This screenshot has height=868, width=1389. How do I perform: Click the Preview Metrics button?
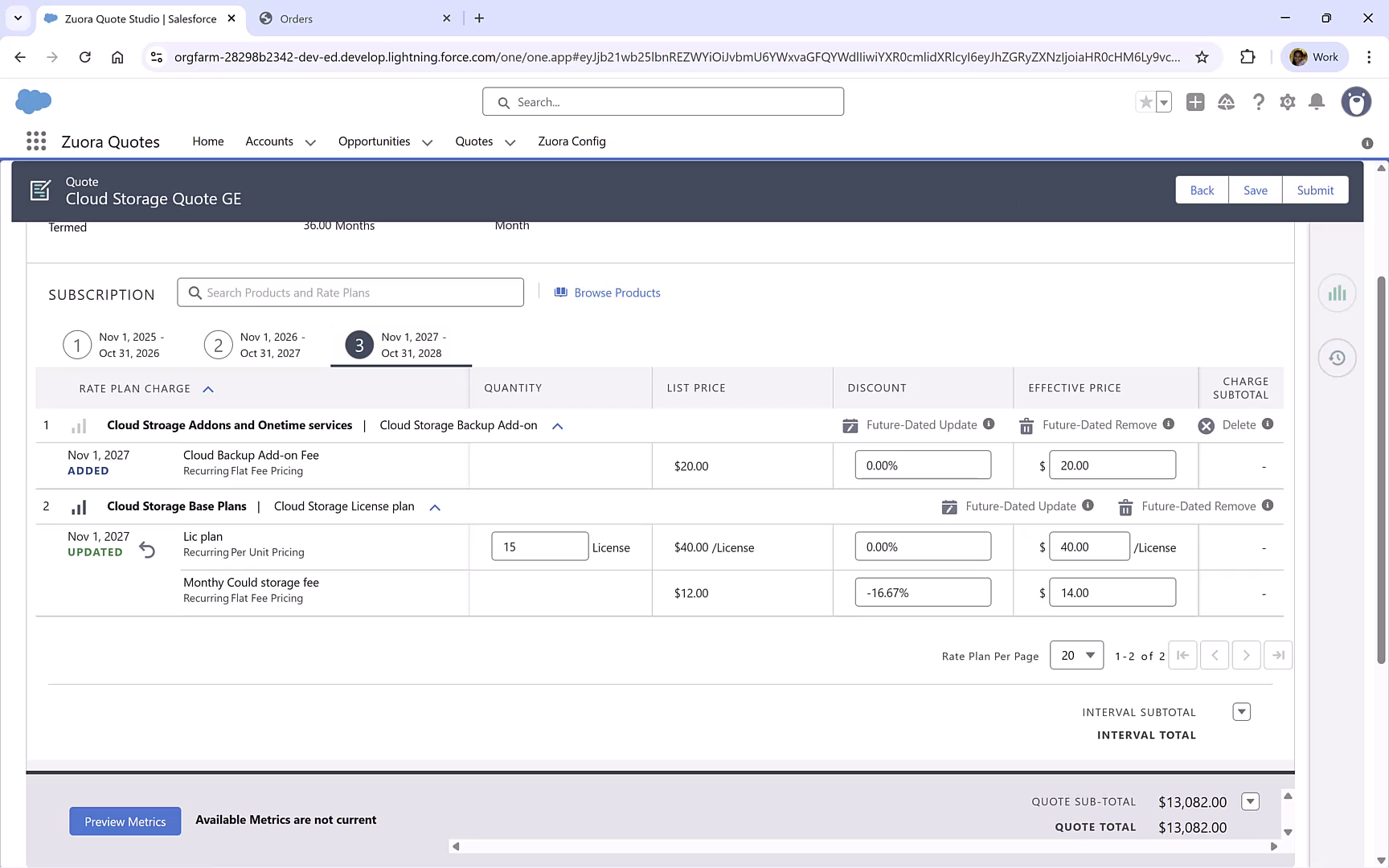(125, 821)
